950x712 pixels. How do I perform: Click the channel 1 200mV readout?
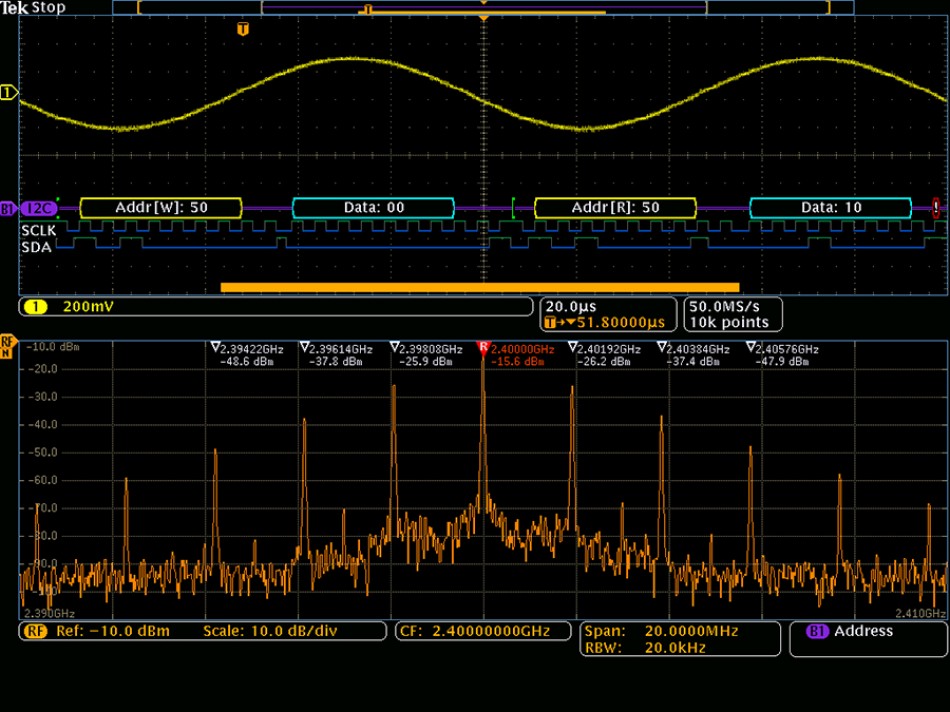tap(276, 307)
